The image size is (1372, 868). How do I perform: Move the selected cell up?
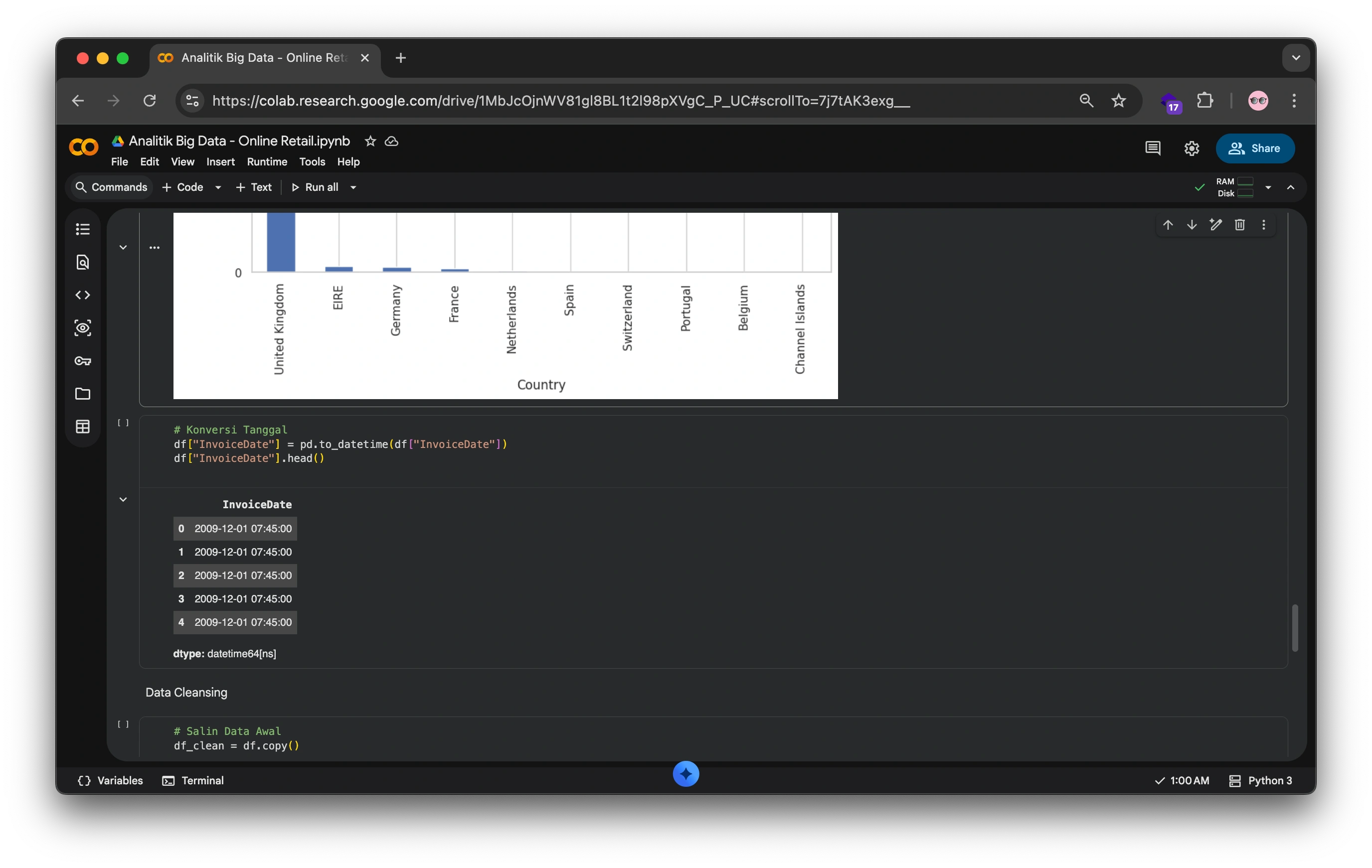pos(1168,224)
